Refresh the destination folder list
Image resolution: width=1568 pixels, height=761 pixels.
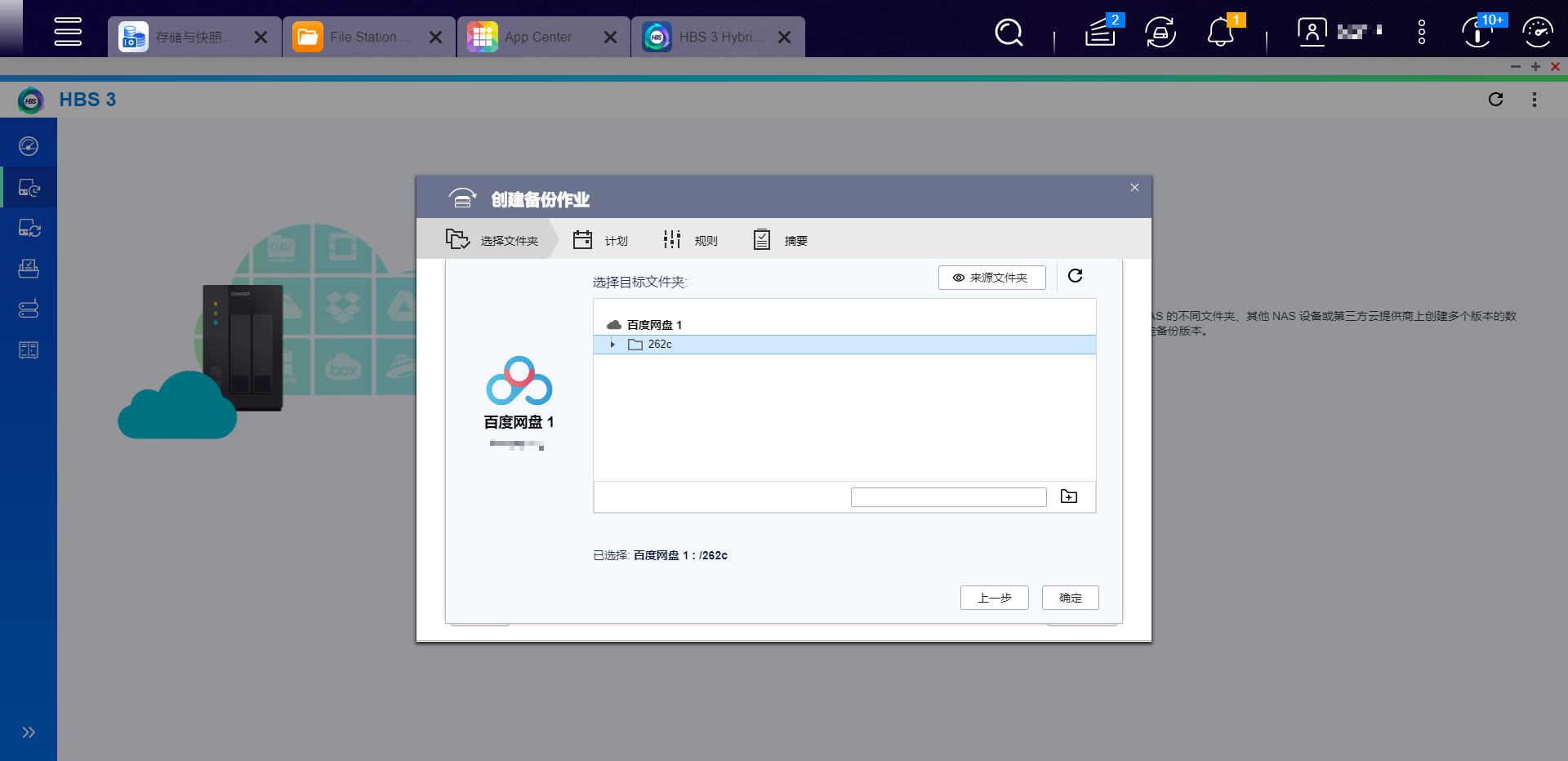[1076, 276]
